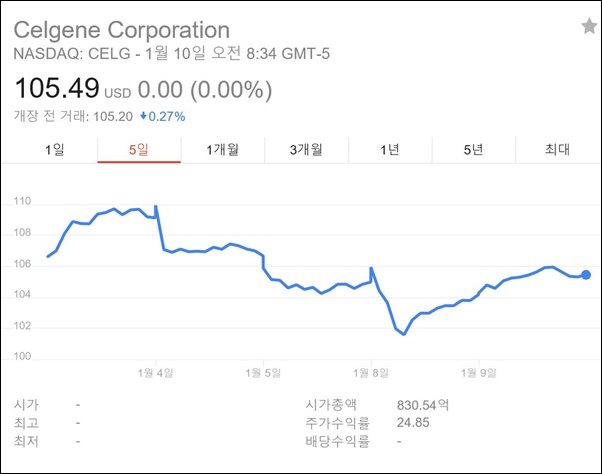Screen dimensions: 602x474
Task: Click the Celgene Corporation title
Action: click(121, 29)
